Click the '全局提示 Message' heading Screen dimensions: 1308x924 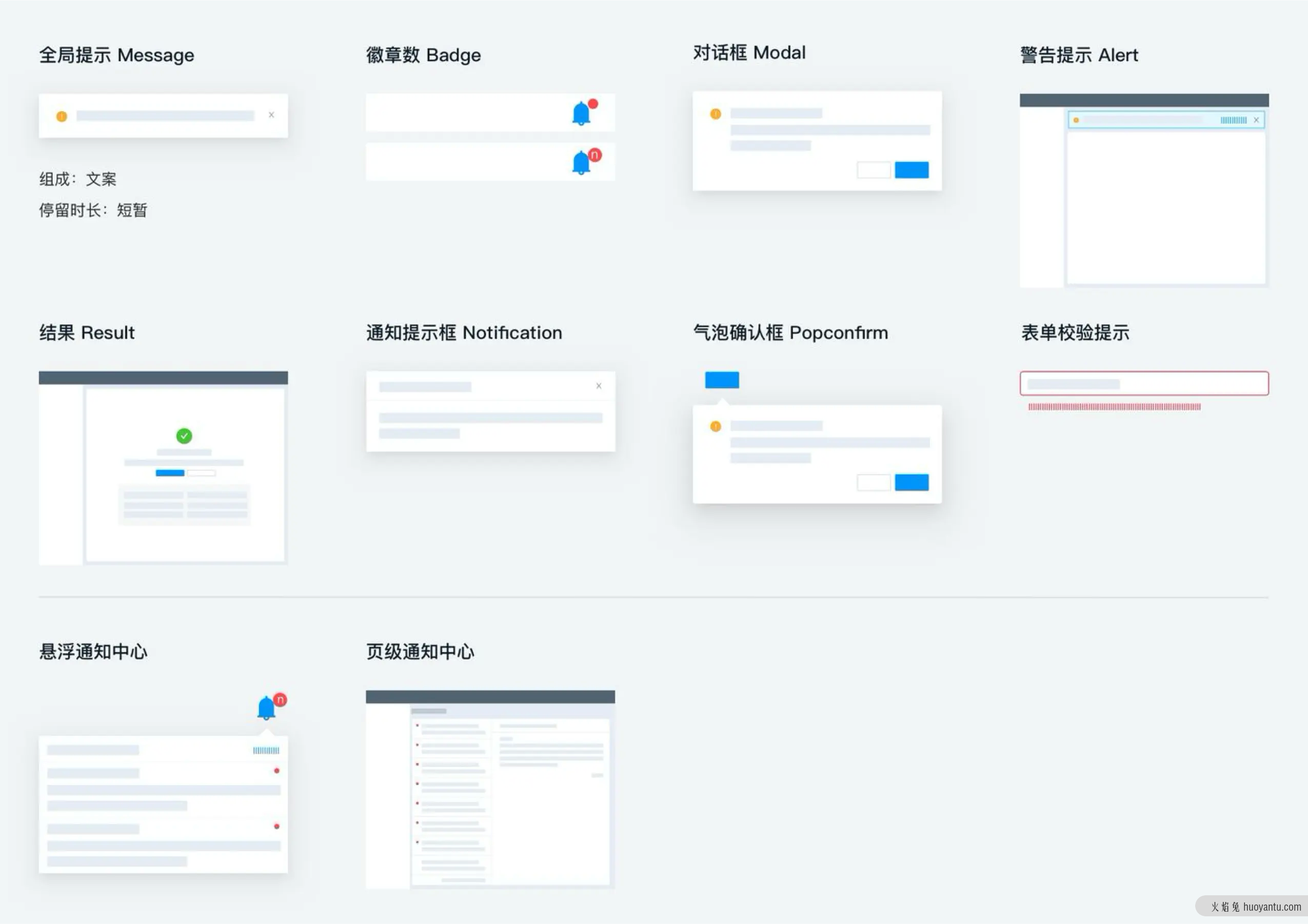[117, 55]
